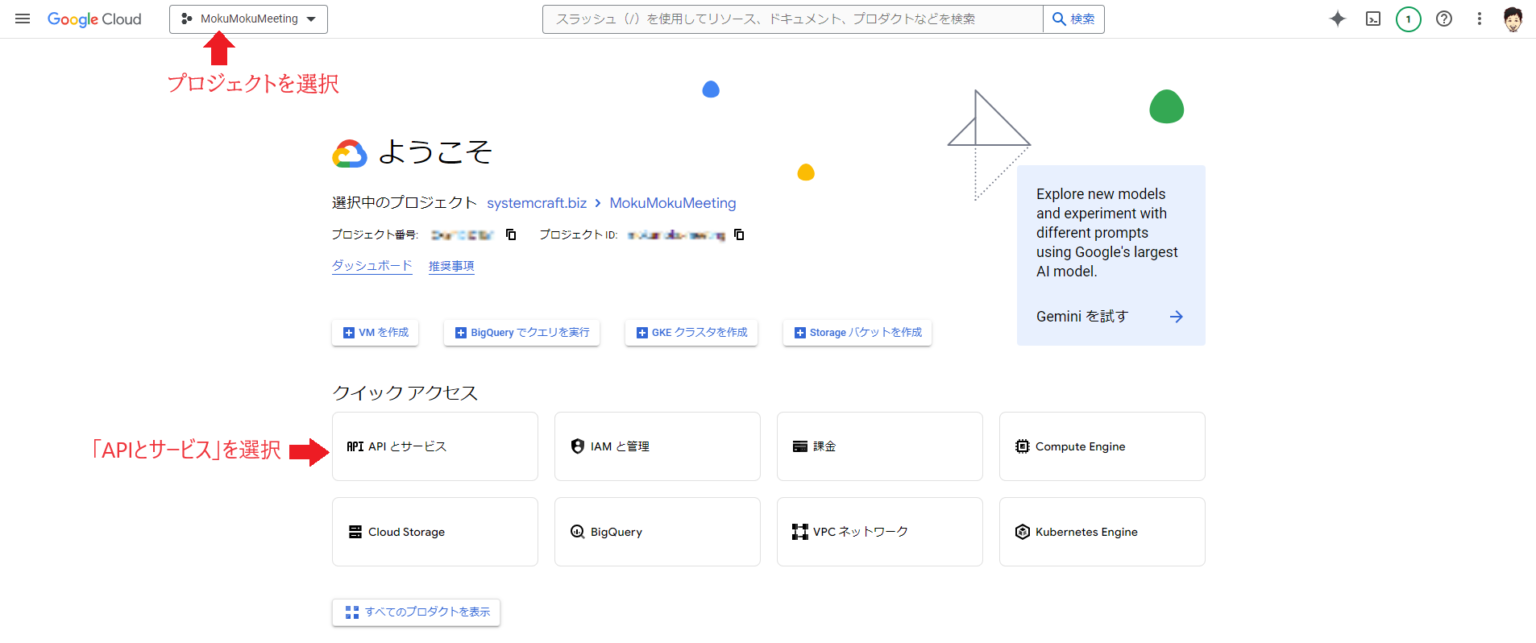Open the ダッシュボード link

click(x=371, y=265)
